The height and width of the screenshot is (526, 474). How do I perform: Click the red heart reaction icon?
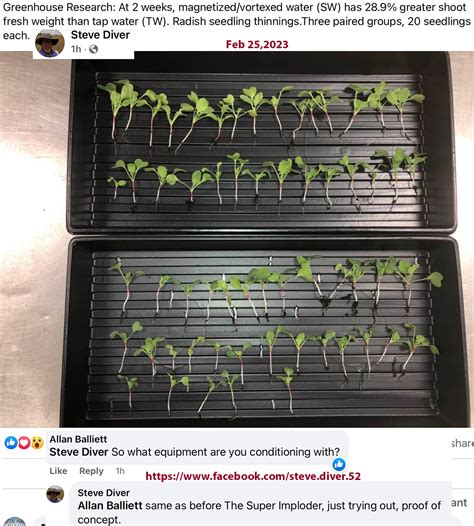(24, 443)
